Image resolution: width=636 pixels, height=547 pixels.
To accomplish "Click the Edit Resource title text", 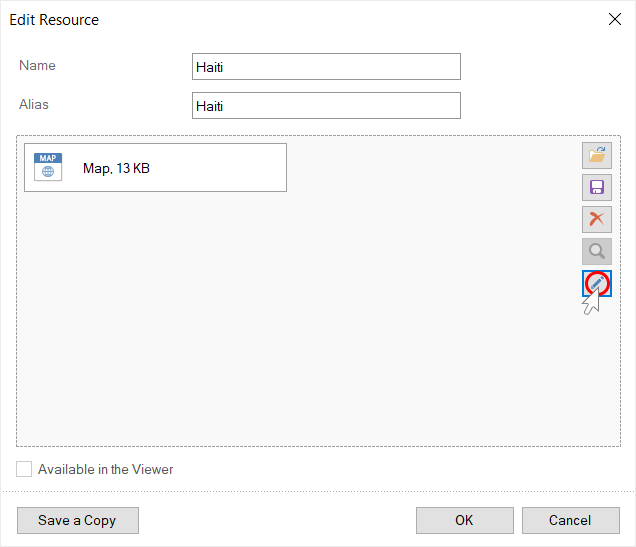I will coord(54,19).
